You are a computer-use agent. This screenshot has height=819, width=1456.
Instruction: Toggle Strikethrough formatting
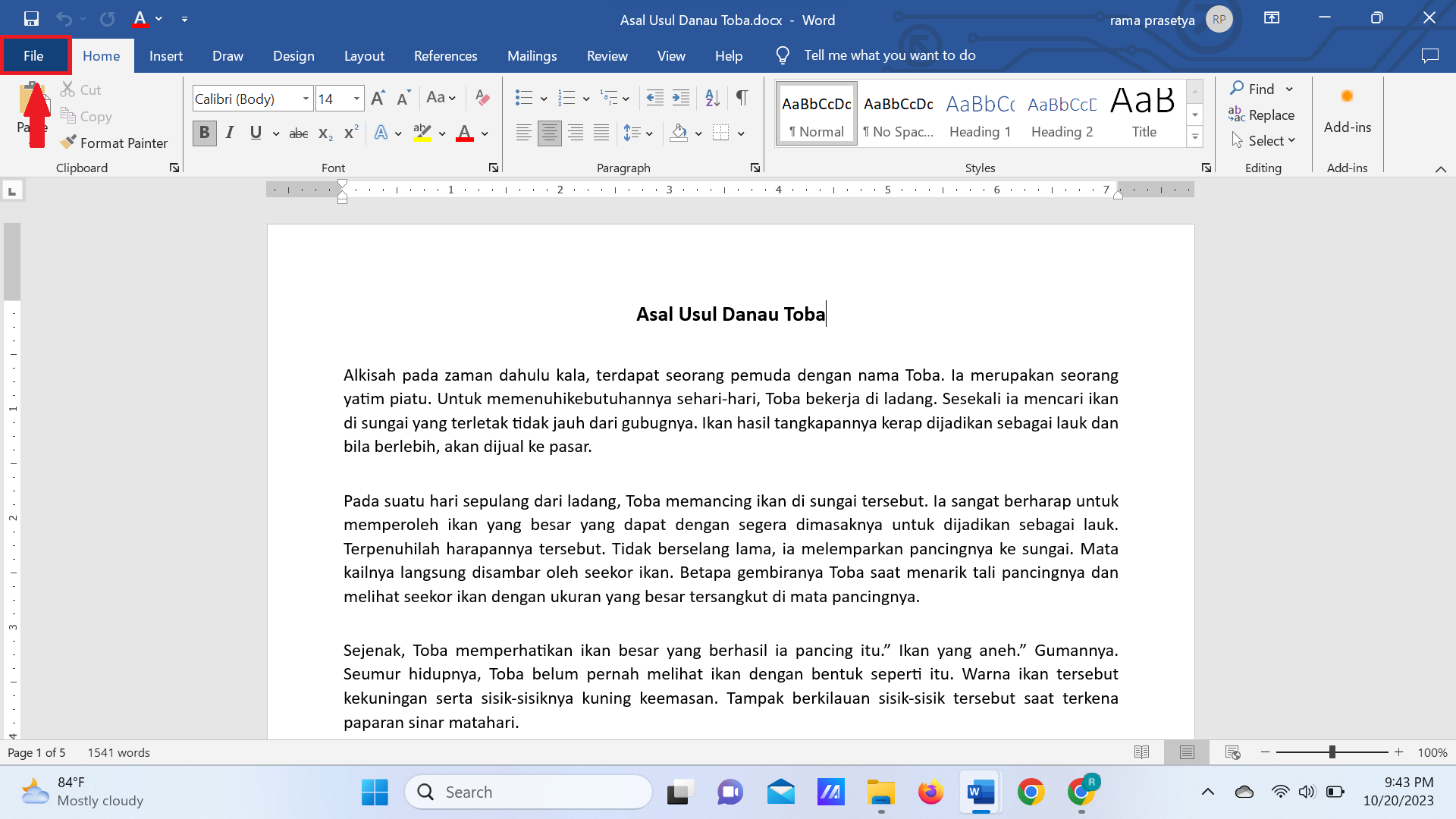298,133
